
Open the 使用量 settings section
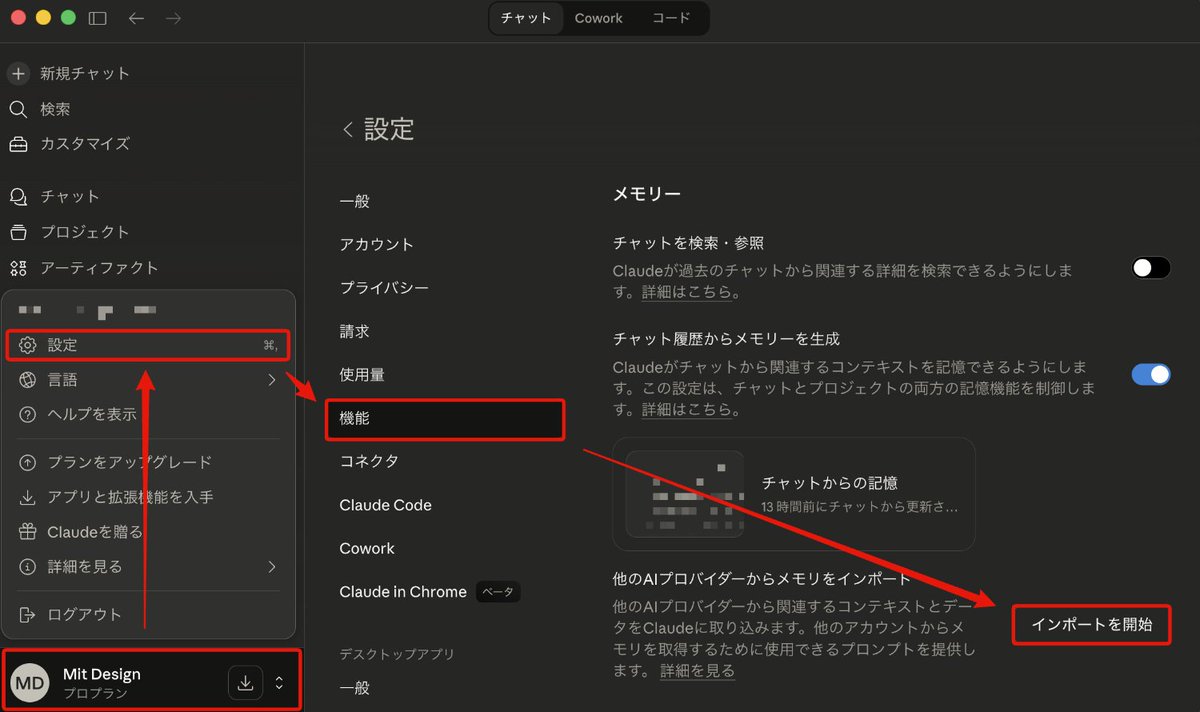click(x=362, y=375)
